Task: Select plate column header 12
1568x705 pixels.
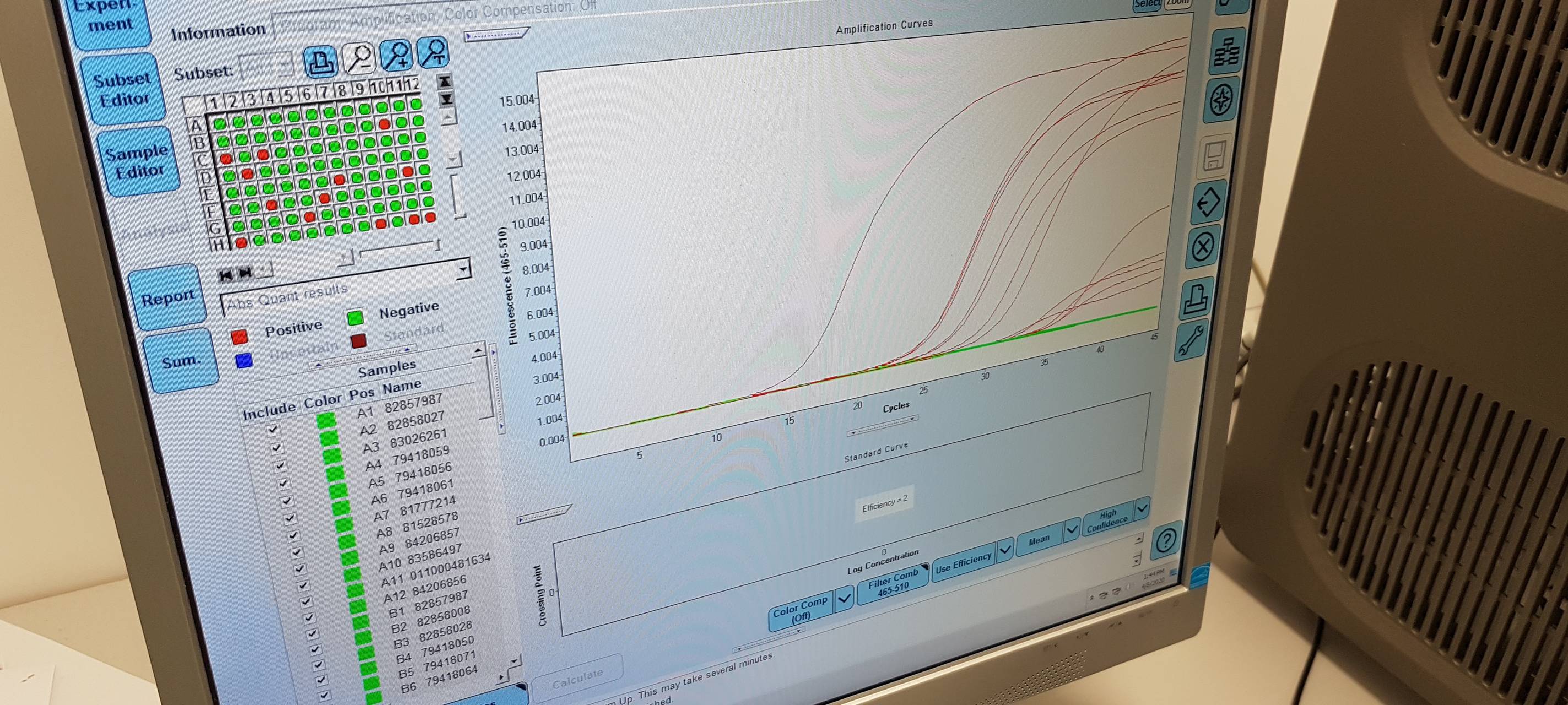Action: coord(412,85)
